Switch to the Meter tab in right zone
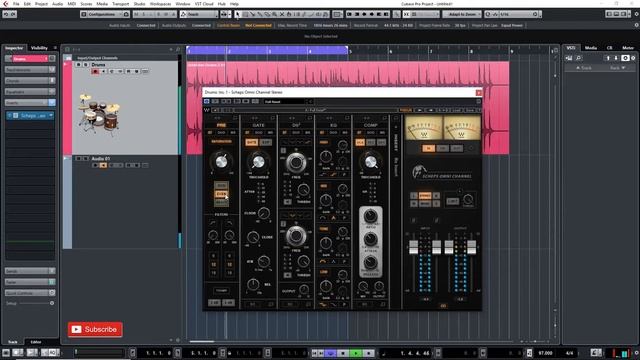 pyautogui.click(x=627, y=48)
